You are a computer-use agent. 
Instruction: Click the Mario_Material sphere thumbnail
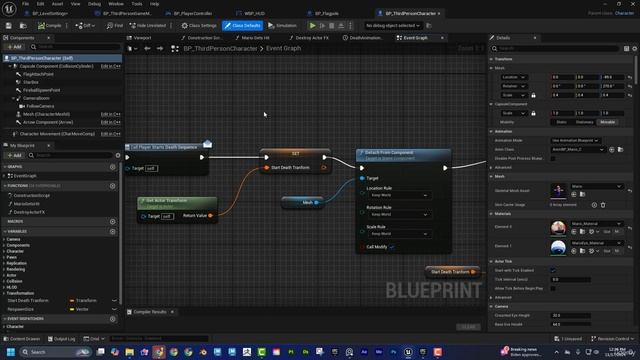tap(558, 228)
